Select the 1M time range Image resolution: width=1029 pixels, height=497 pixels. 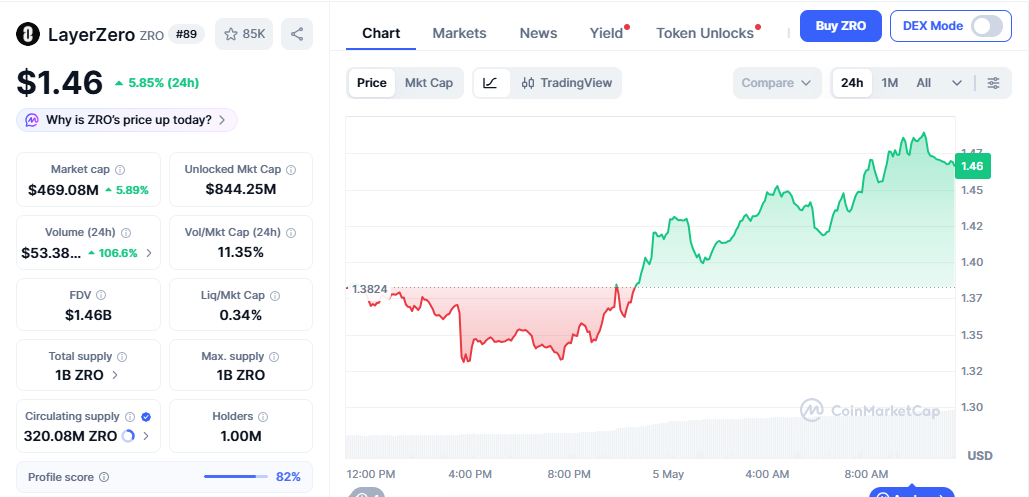(x=889, y=83)
